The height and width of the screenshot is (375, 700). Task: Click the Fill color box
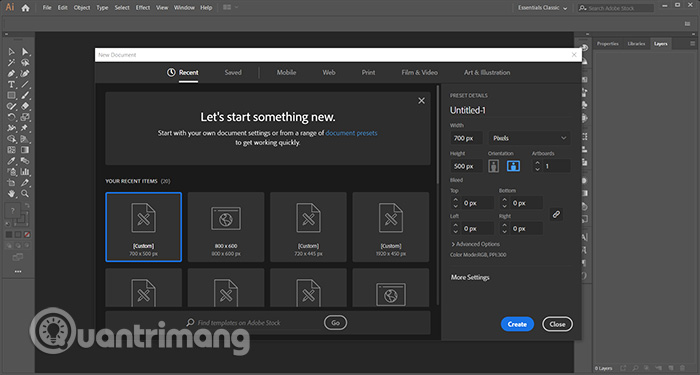pyautogui.click(x=12, y=210)
